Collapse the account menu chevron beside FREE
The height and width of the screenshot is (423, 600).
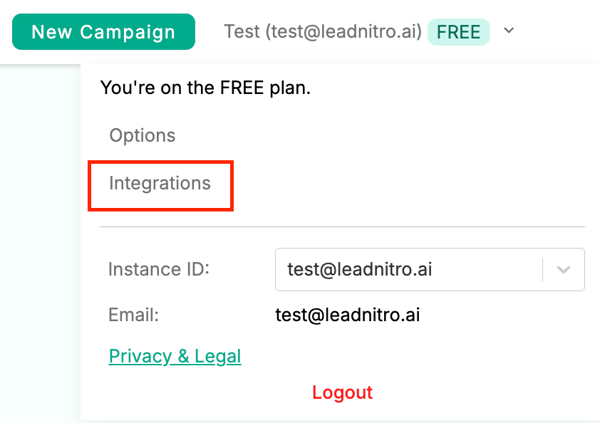click(x=509, y=31)
